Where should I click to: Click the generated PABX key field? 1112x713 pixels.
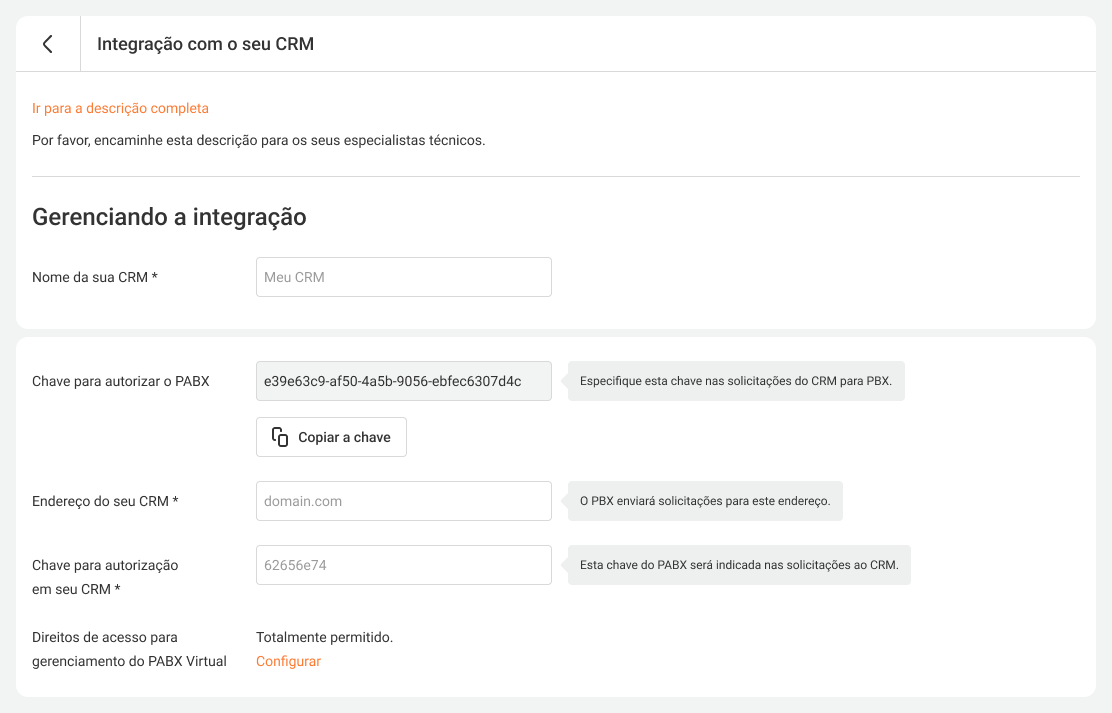tap(403, 381)
